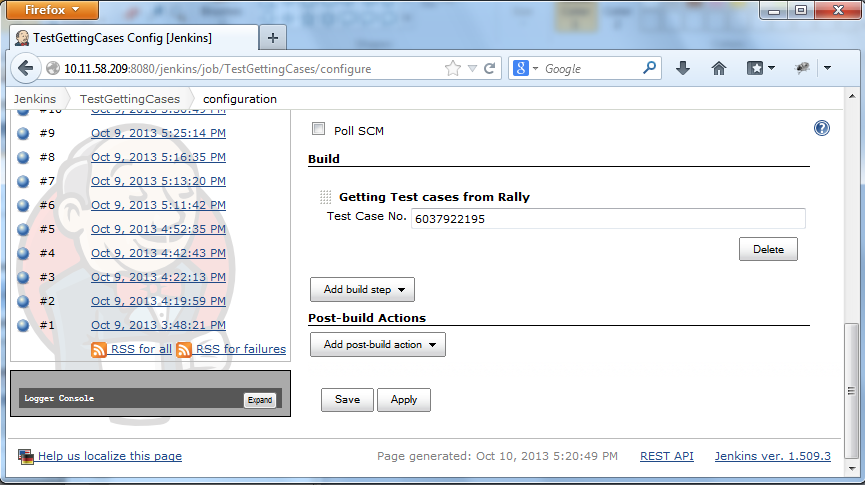Click the Jenkins favicon on the tab
This screenshot has height=485, width=865.
coord(22,38)
